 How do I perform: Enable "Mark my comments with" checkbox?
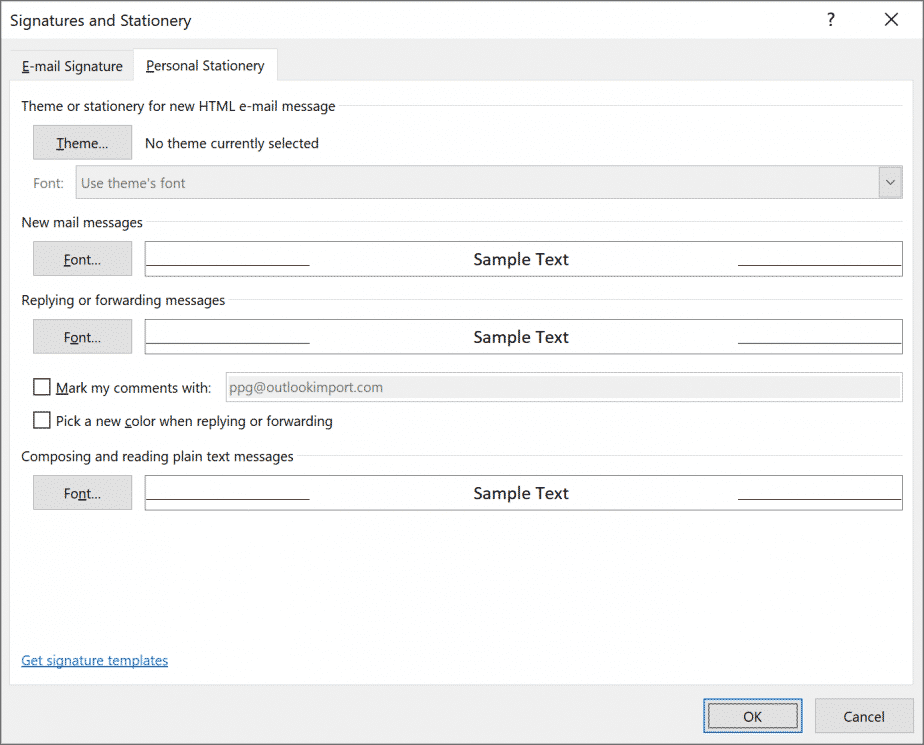click(41, 386)
